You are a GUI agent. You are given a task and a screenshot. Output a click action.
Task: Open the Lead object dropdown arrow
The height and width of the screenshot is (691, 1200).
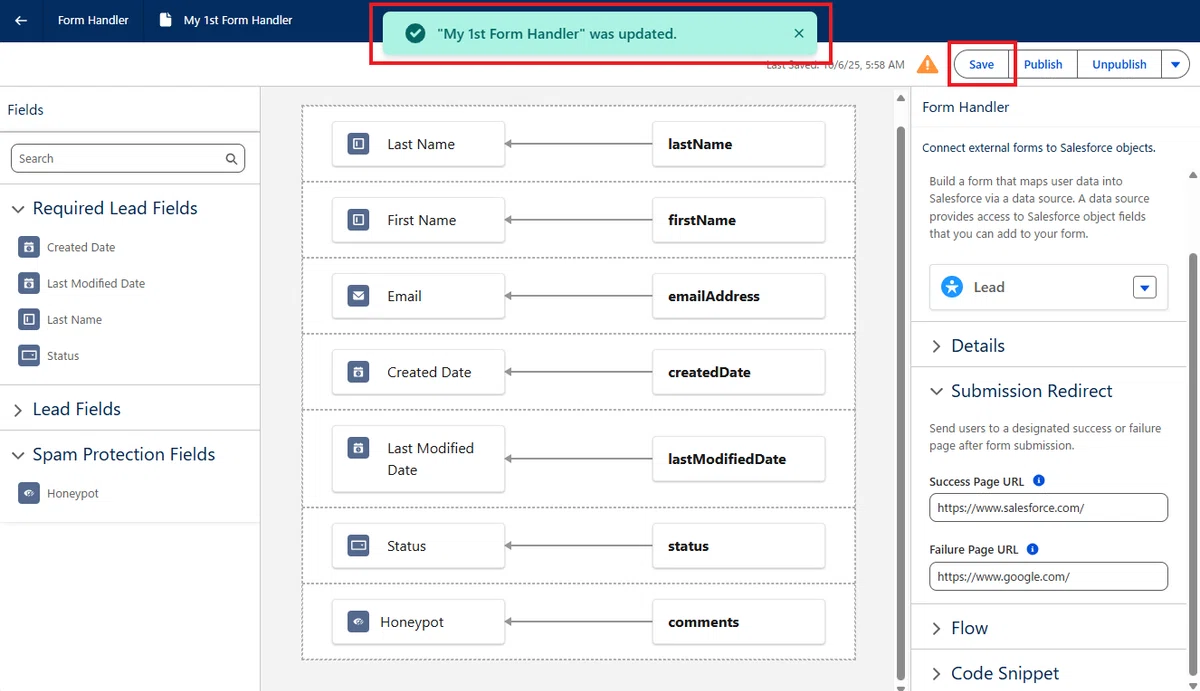1145,287
